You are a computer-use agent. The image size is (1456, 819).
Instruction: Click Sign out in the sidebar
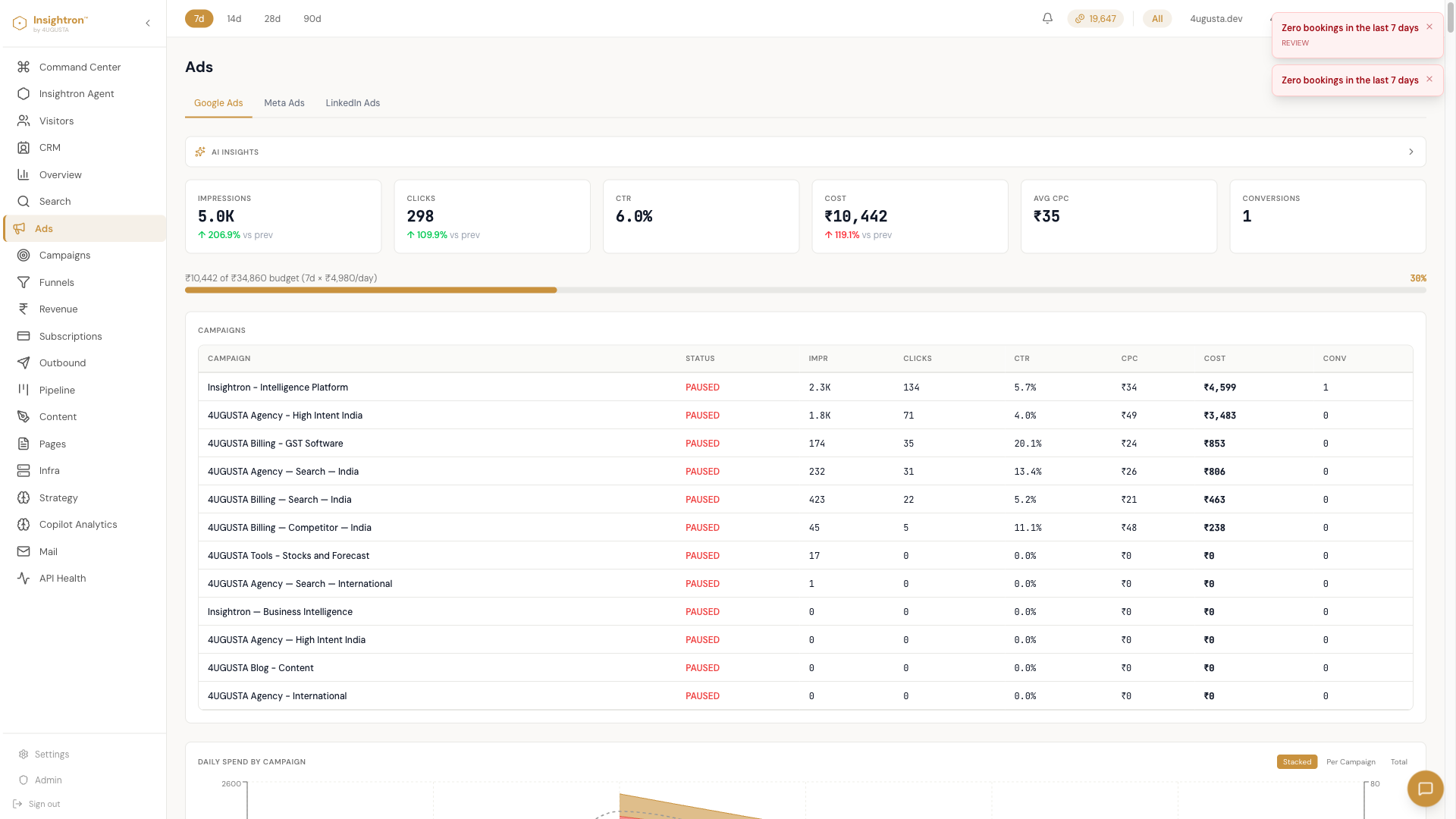coord(44,804)
